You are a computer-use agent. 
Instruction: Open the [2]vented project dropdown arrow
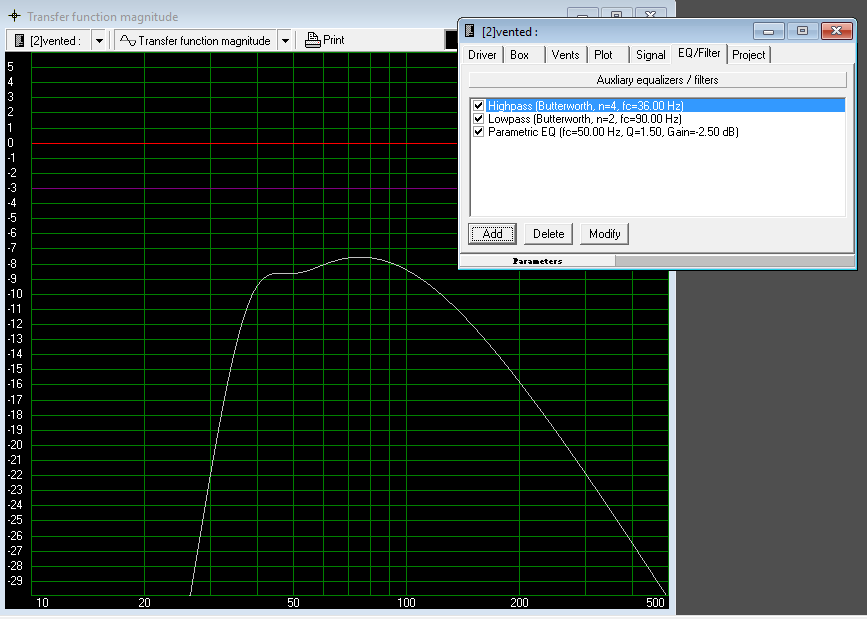tap(99, 40)
